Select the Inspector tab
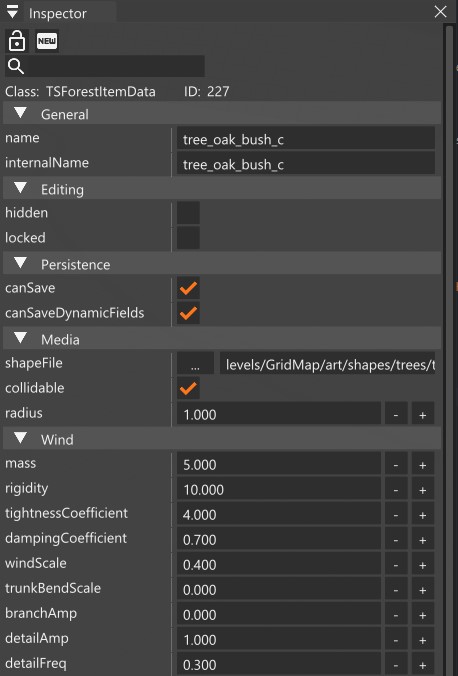Viewport: 458px width, 676px height. 58,13
